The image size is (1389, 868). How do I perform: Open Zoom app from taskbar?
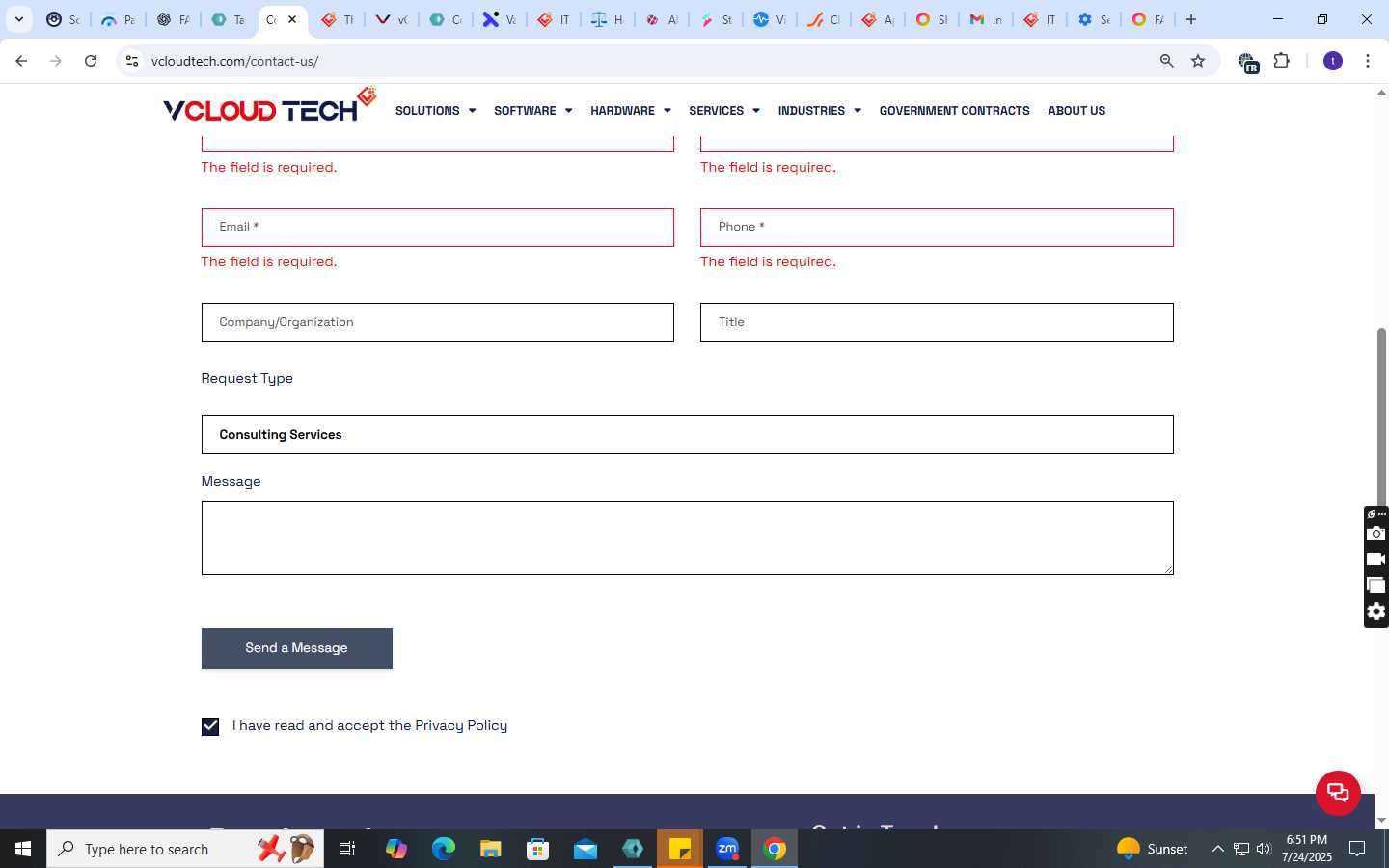[x=727, y=849]
